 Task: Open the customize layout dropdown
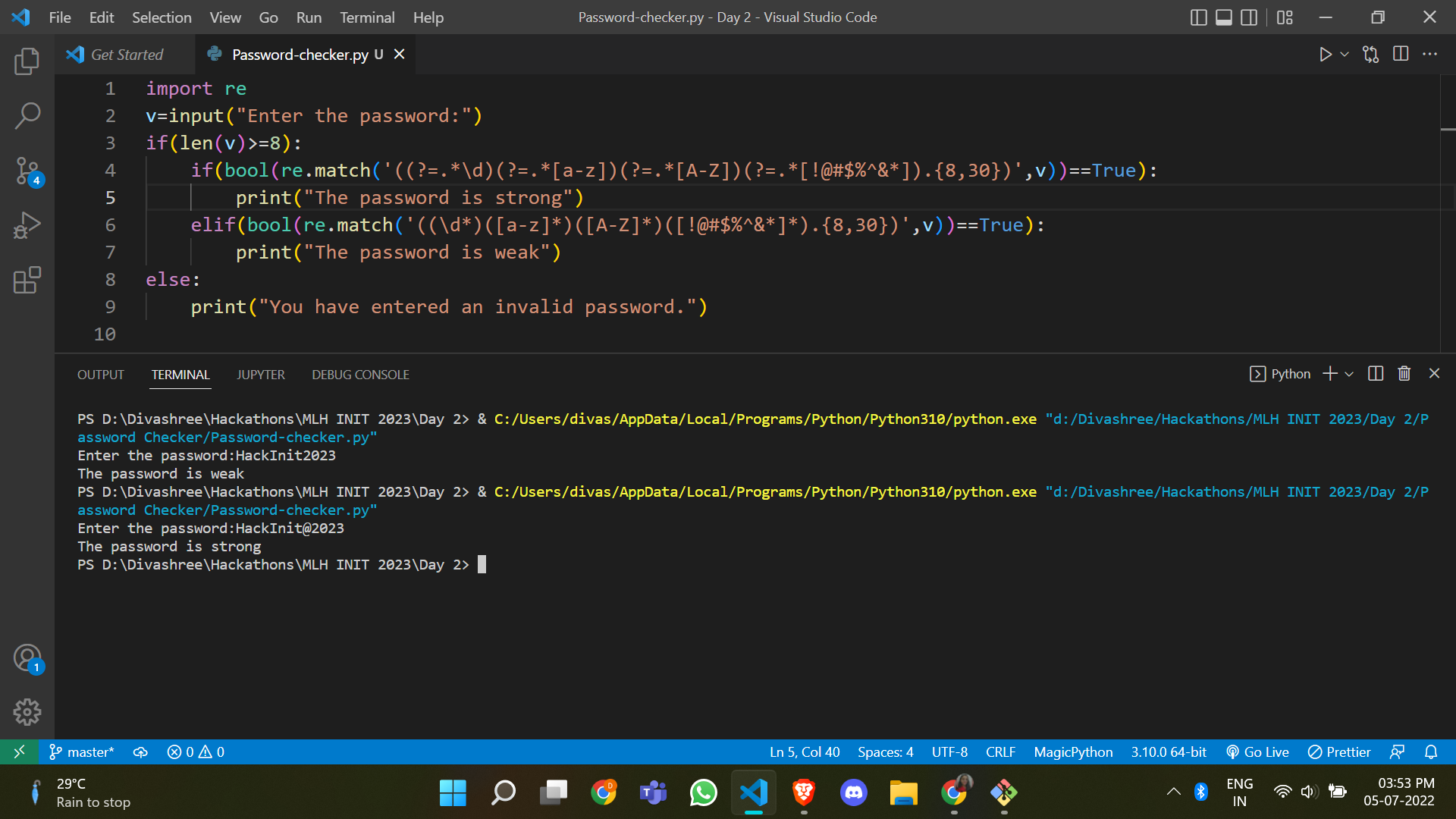point(1285,17)
